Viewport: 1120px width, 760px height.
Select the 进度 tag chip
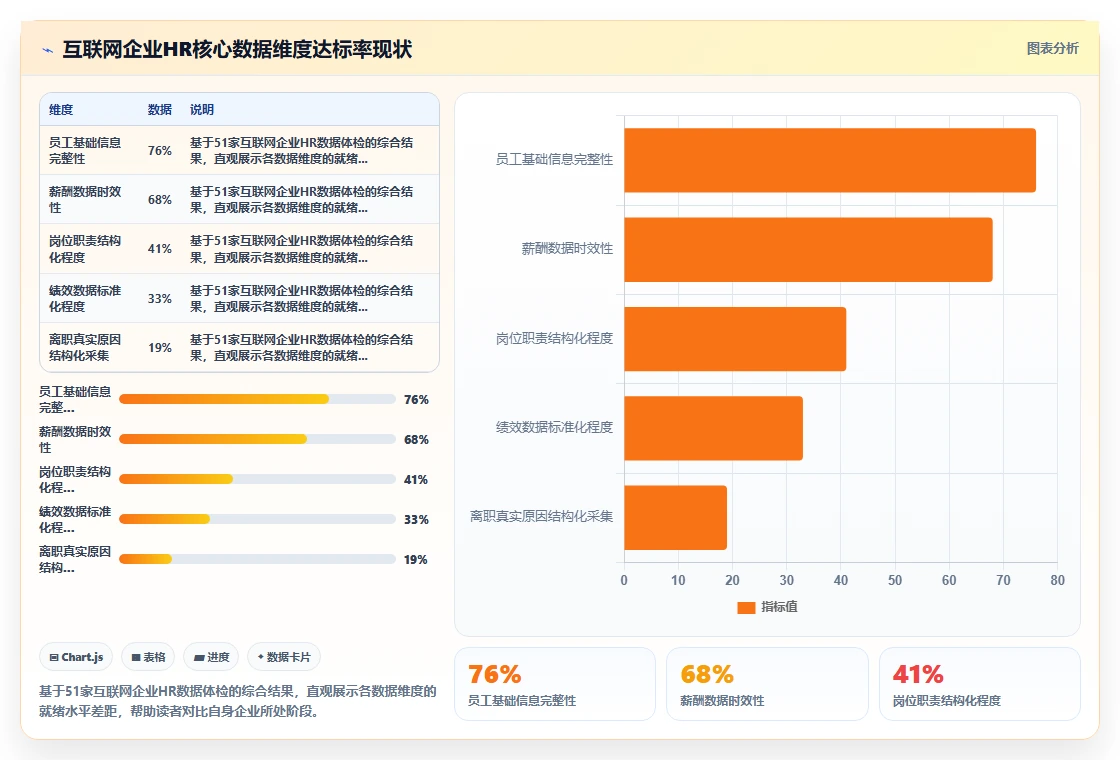(211, 657)
